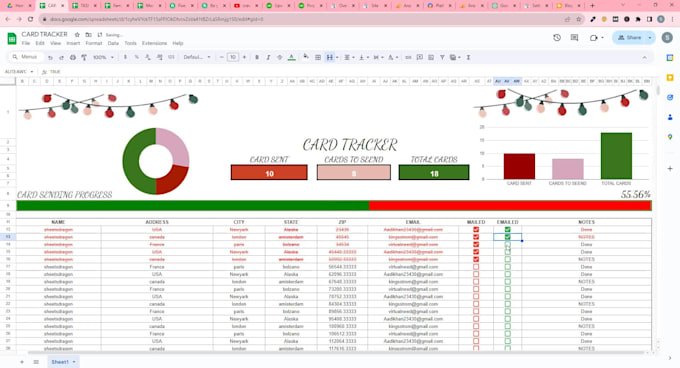The height and width of the screenshot is (368, 680).
Task: Open the Format menu
Action: coord(94,43)
